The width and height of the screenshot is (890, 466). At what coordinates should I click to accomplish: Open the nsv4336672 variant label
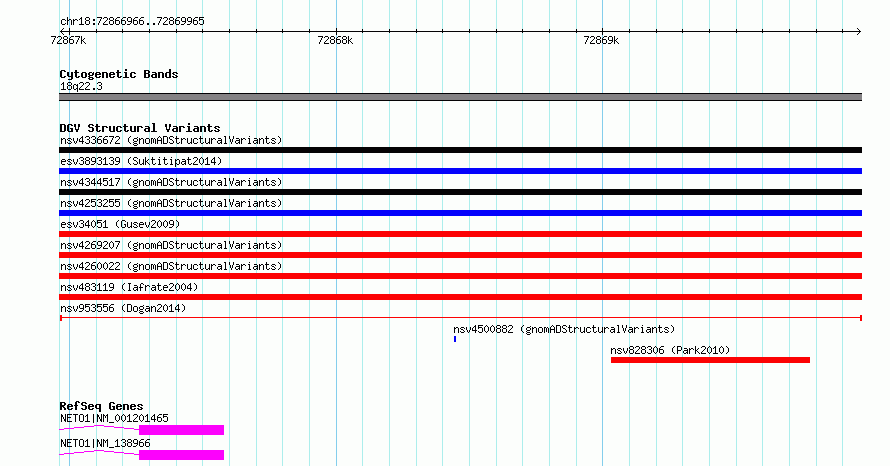tap(171, 140)
